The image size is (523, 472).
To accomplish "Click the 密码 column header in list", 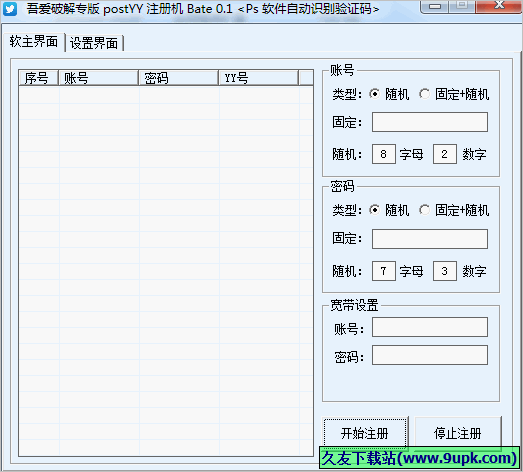I will pos(178,78).
